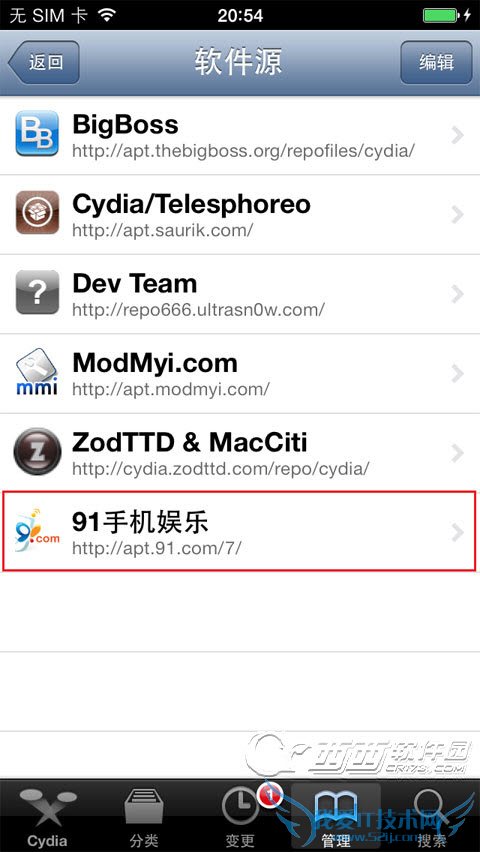Tap the ZodTTD black Z icon

pyautogui.click(x=37, y=451)
